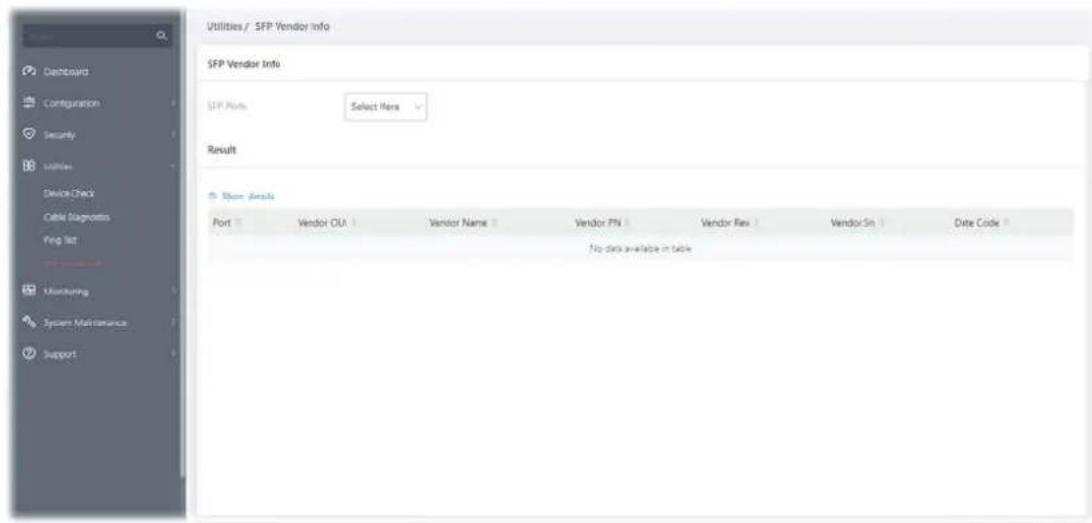Click the icon beside Show details
This screenshot has height=523, width=1092.
212,196
